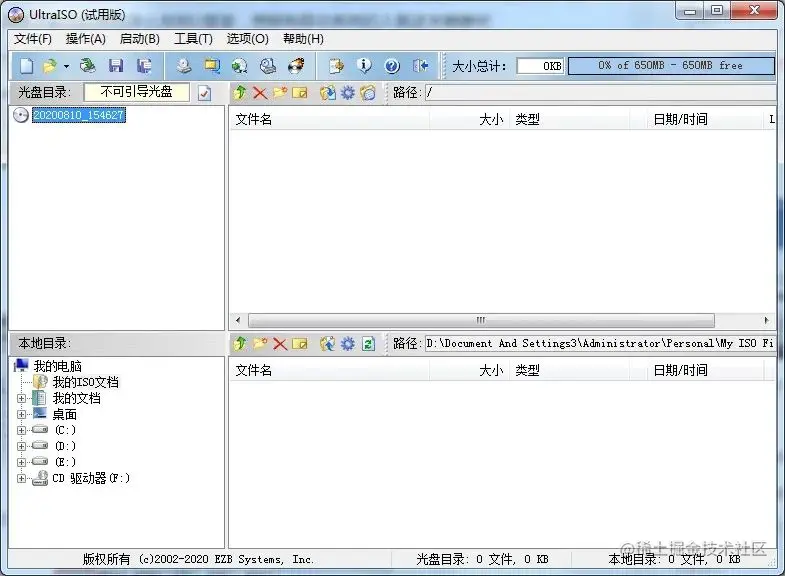
Task: Click the horizontal scrollbar thumb of the disc file list
Action: (x=481, y=320)
